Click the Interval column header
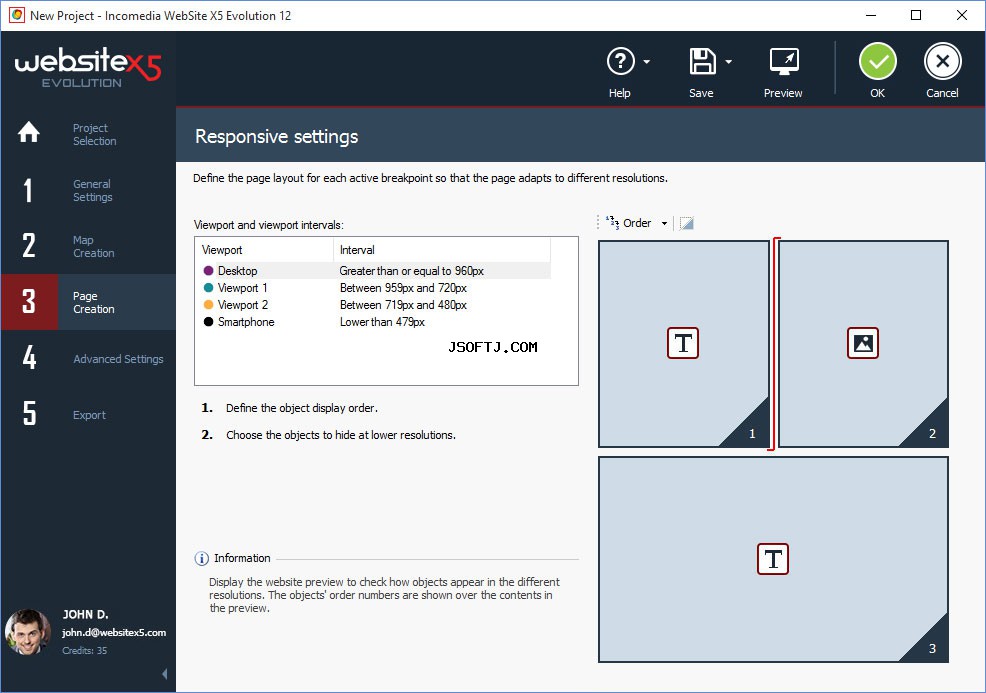Viewport: 986px width, 693px height. 442,250
